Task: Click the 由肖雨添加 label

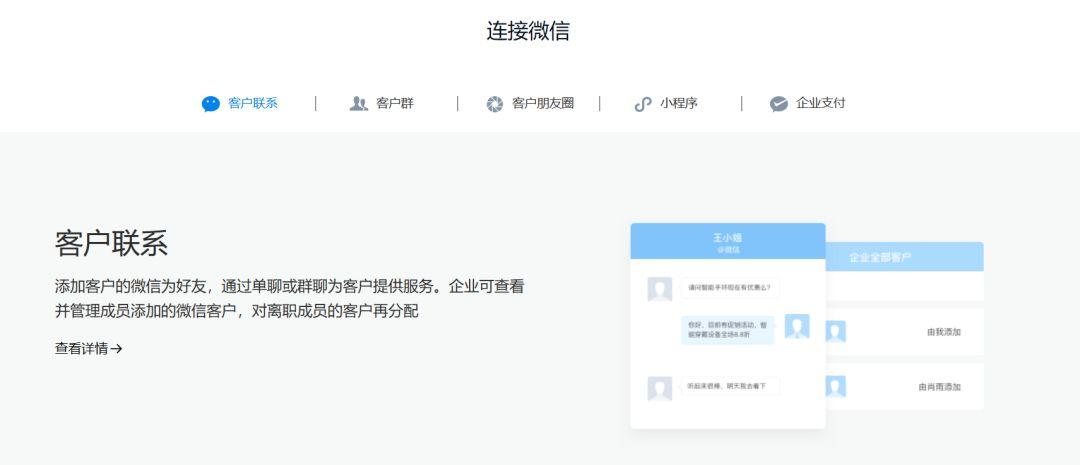Action: (x=939, y=387)
